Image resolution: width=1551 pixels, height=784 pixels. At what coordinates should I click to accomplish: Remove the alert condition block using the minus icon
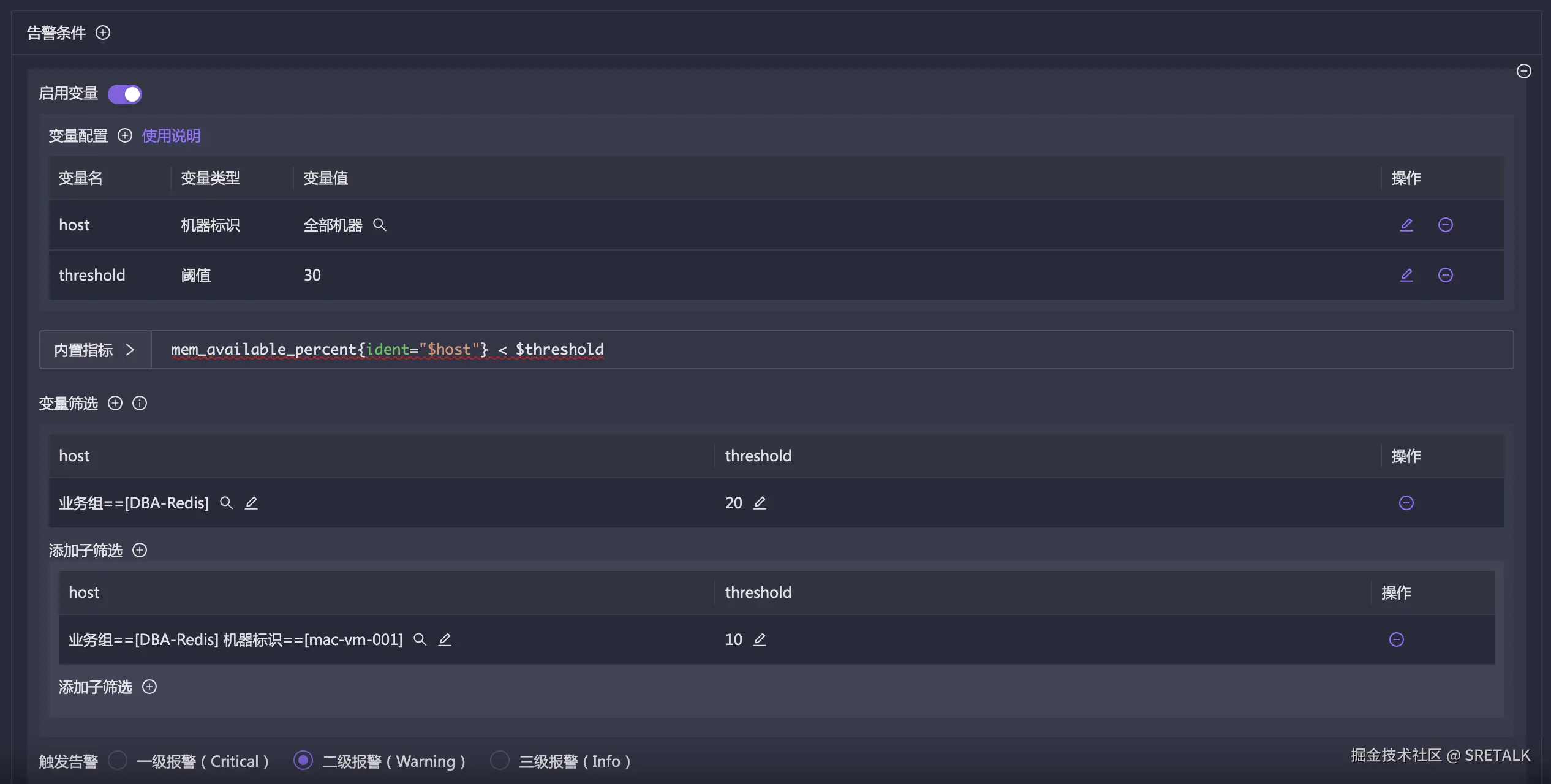point(1523,72)
